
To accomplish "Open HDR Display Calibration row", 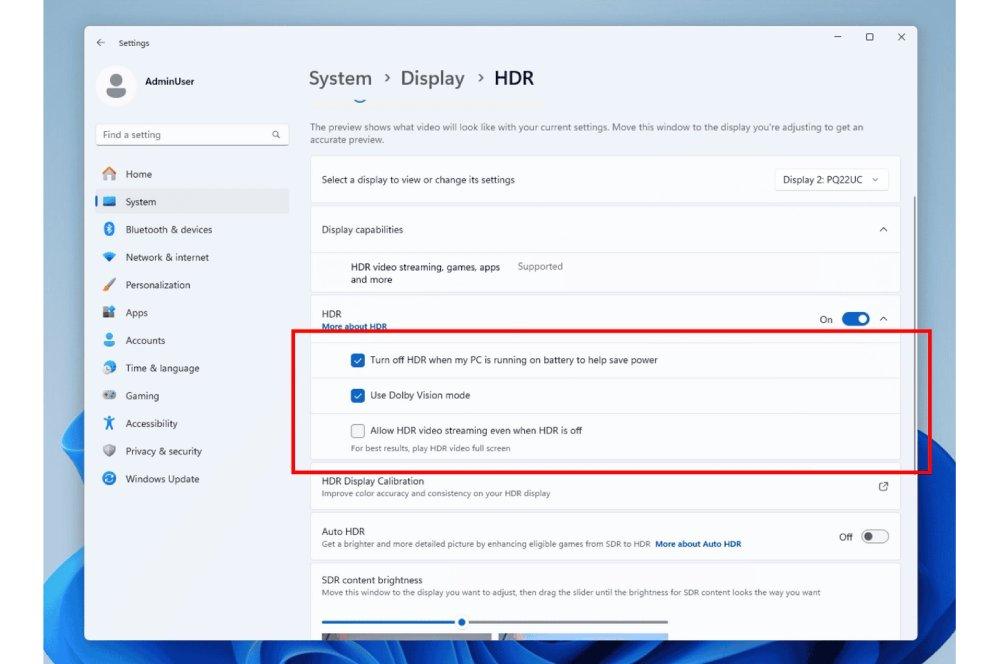I will [605, 487].
